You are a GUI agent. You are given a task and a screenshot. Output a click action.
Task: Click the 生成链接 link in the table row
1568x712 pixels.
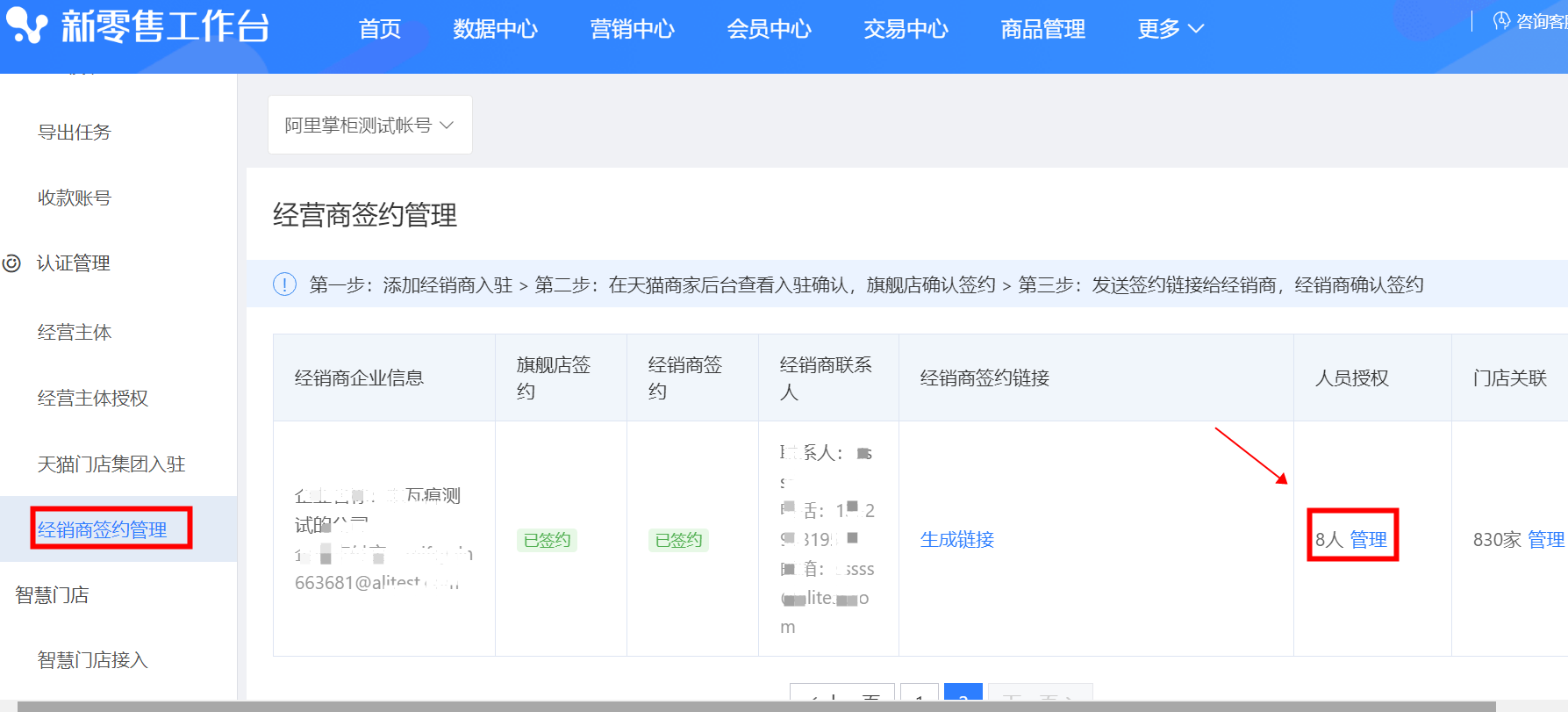(x=956, y=540)
